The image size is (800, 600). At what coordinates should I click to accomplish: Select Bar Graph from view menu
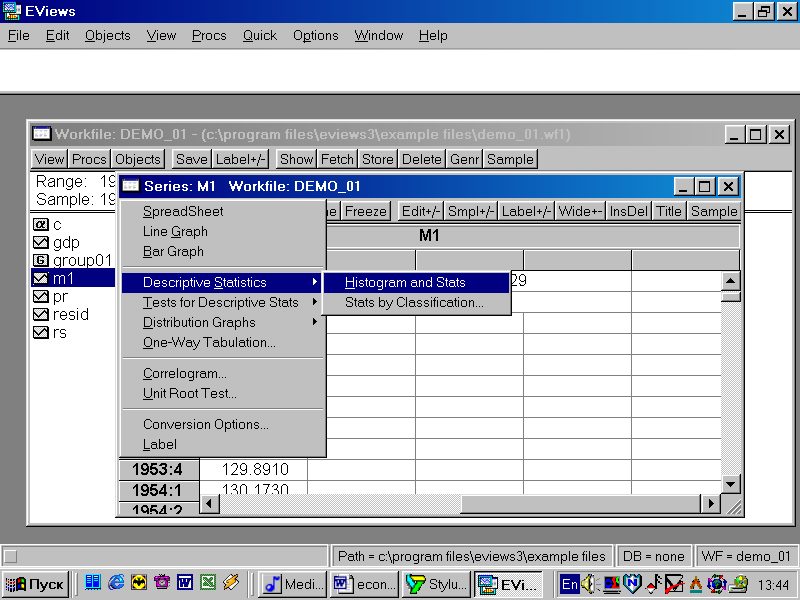(x=222, y=252)
